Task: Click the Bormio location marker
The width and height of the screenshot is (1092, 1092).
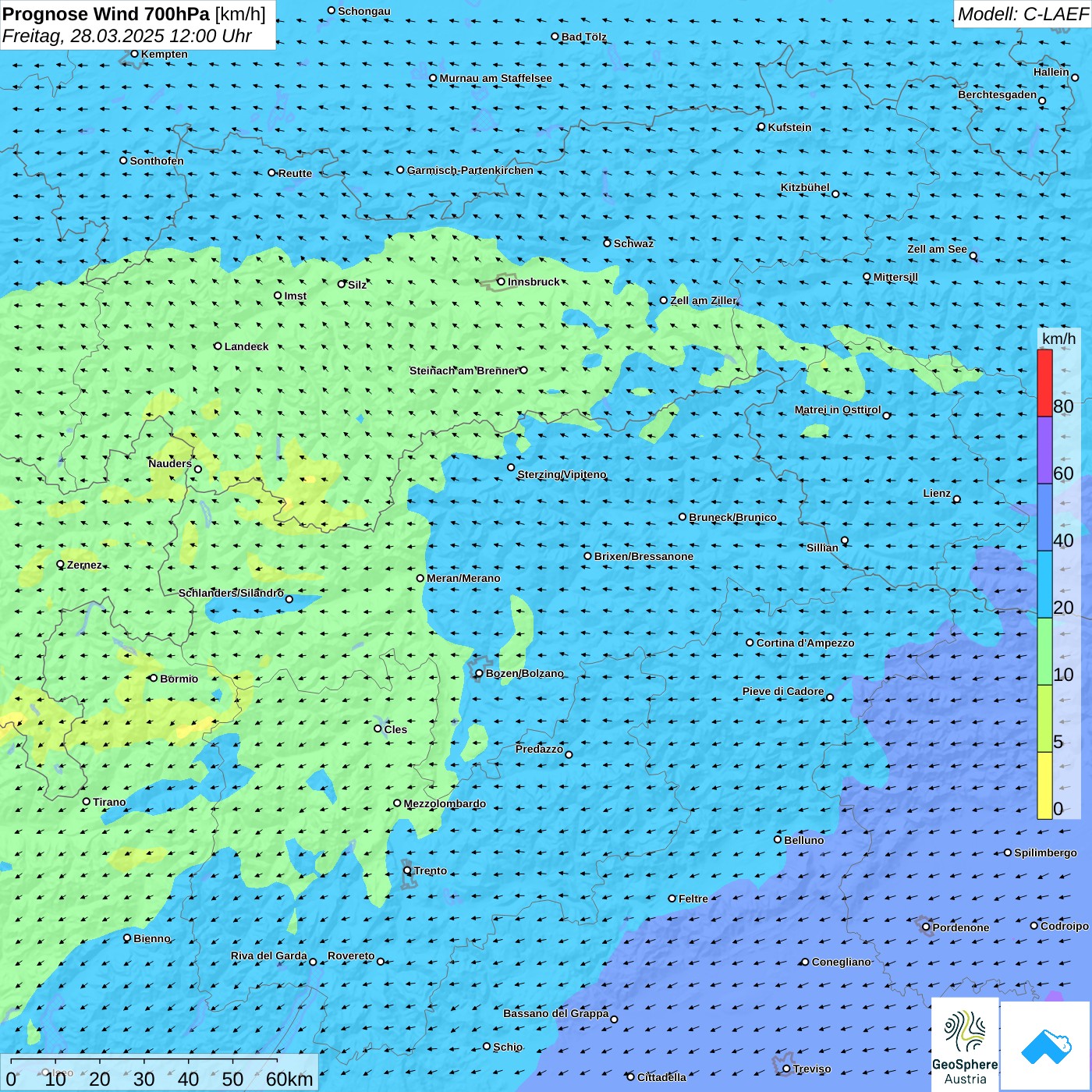Action: tap(154, 678)
